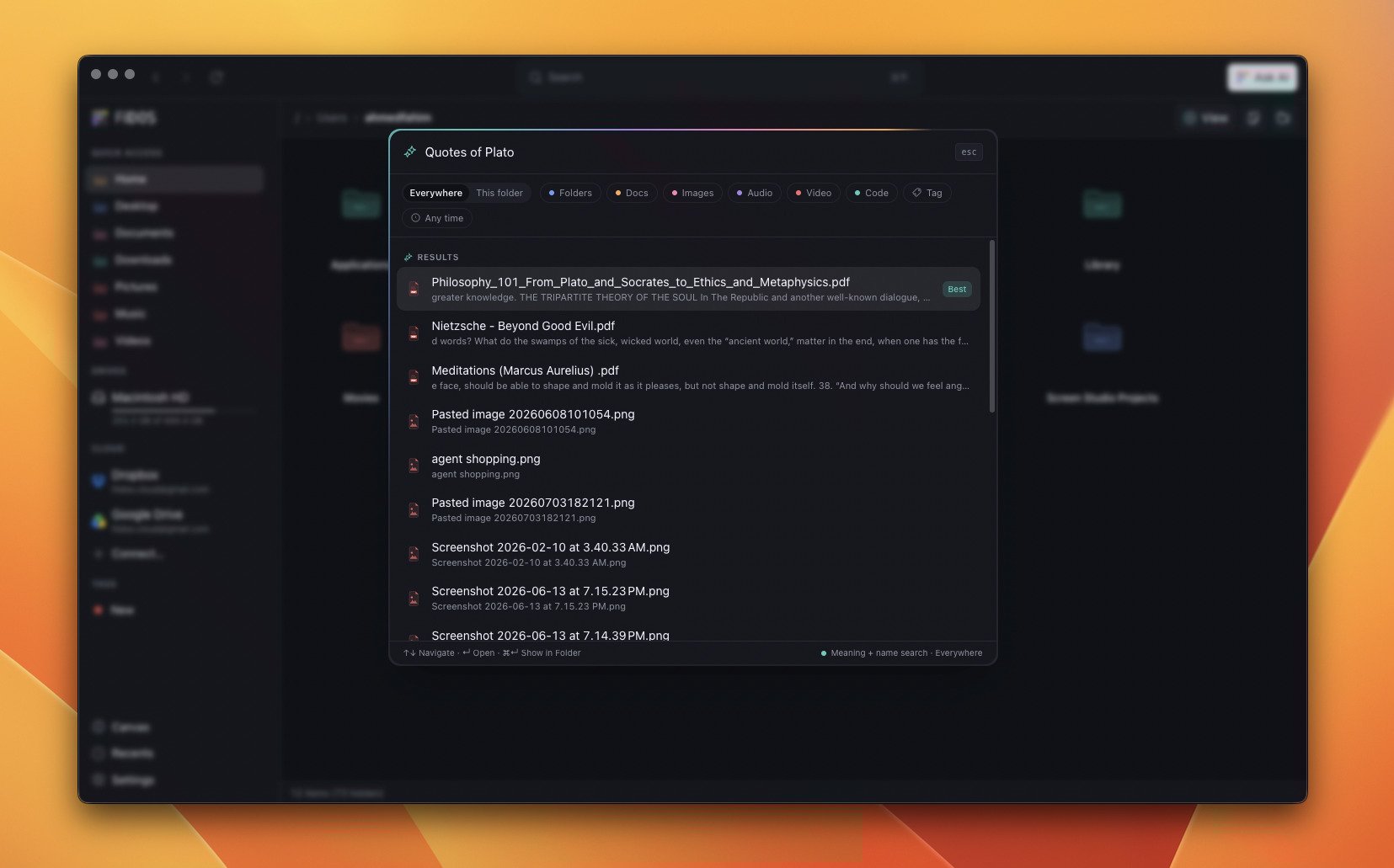Select Videos in the sidebar
This screenshot has width=1394, height=868.
tap(174, 341)
